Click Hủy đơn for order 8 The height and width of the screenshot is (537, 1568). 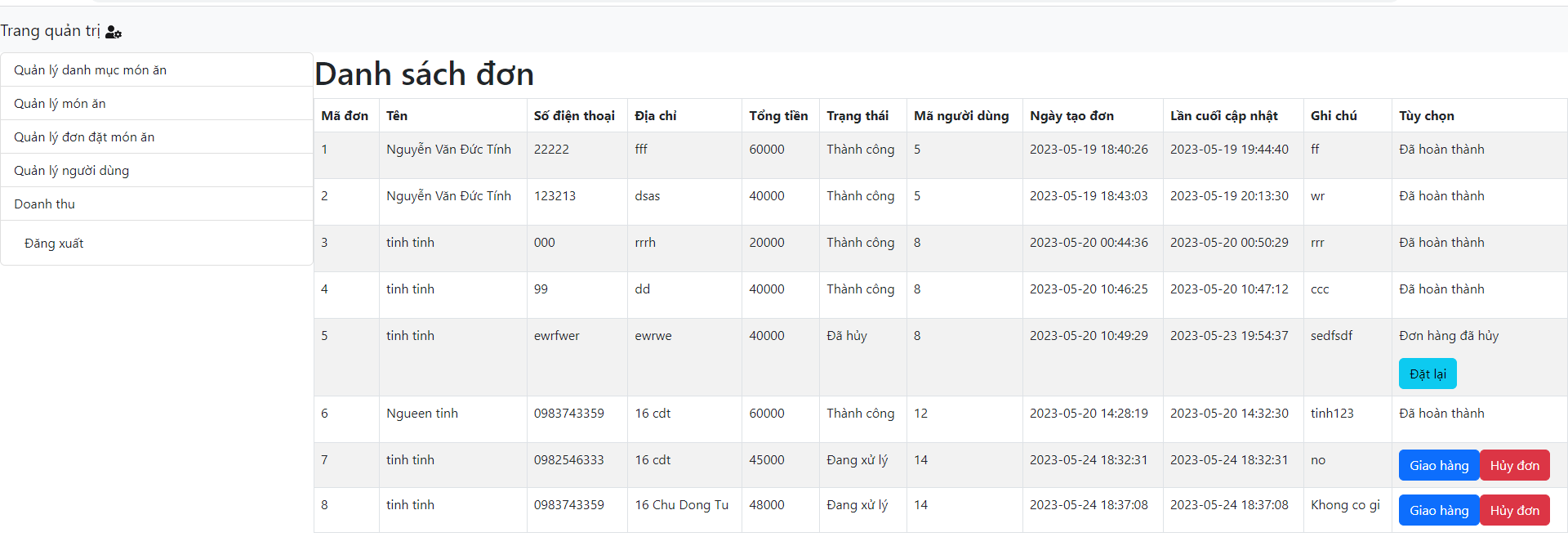point(1515,510)
